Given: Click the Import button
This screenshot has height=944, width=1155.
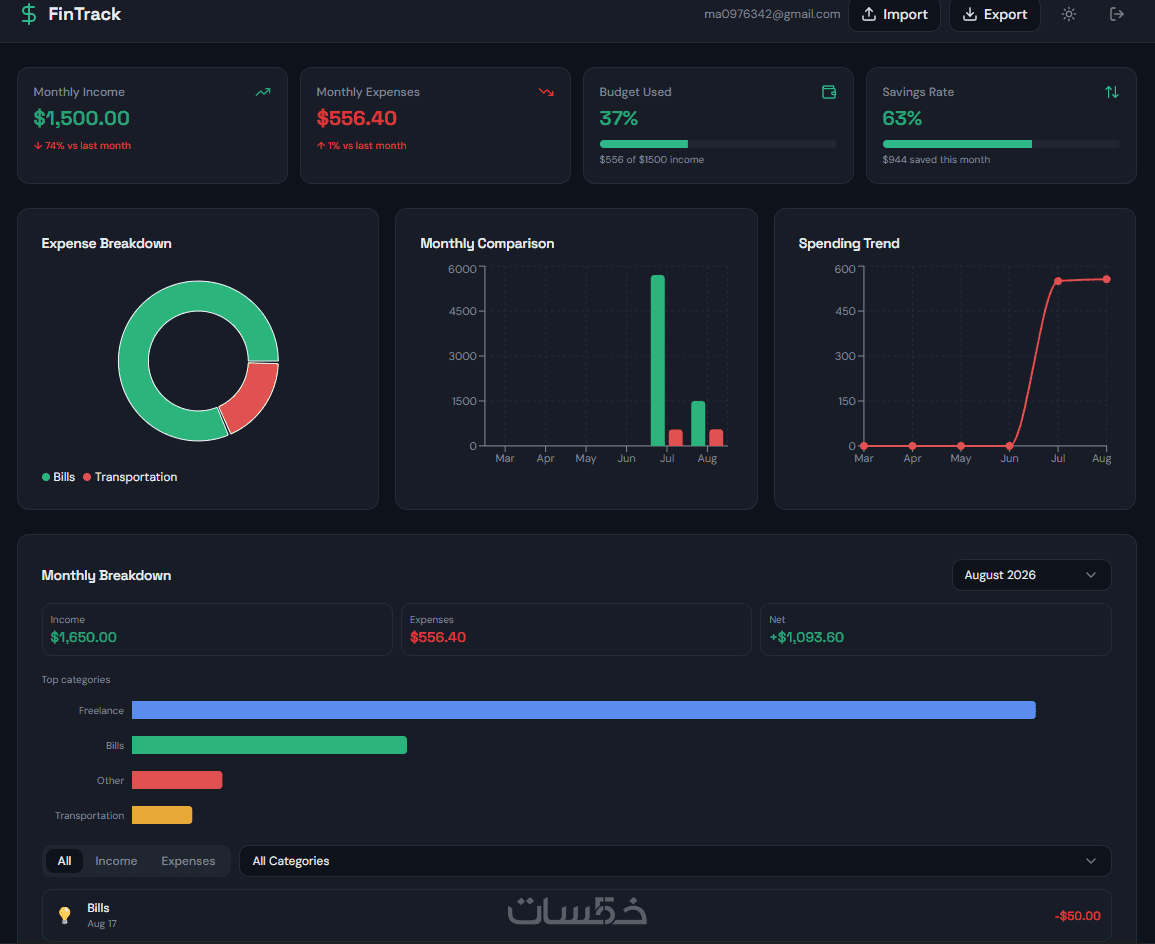Looking at the screenshot, I should click(x=894, y=15).
